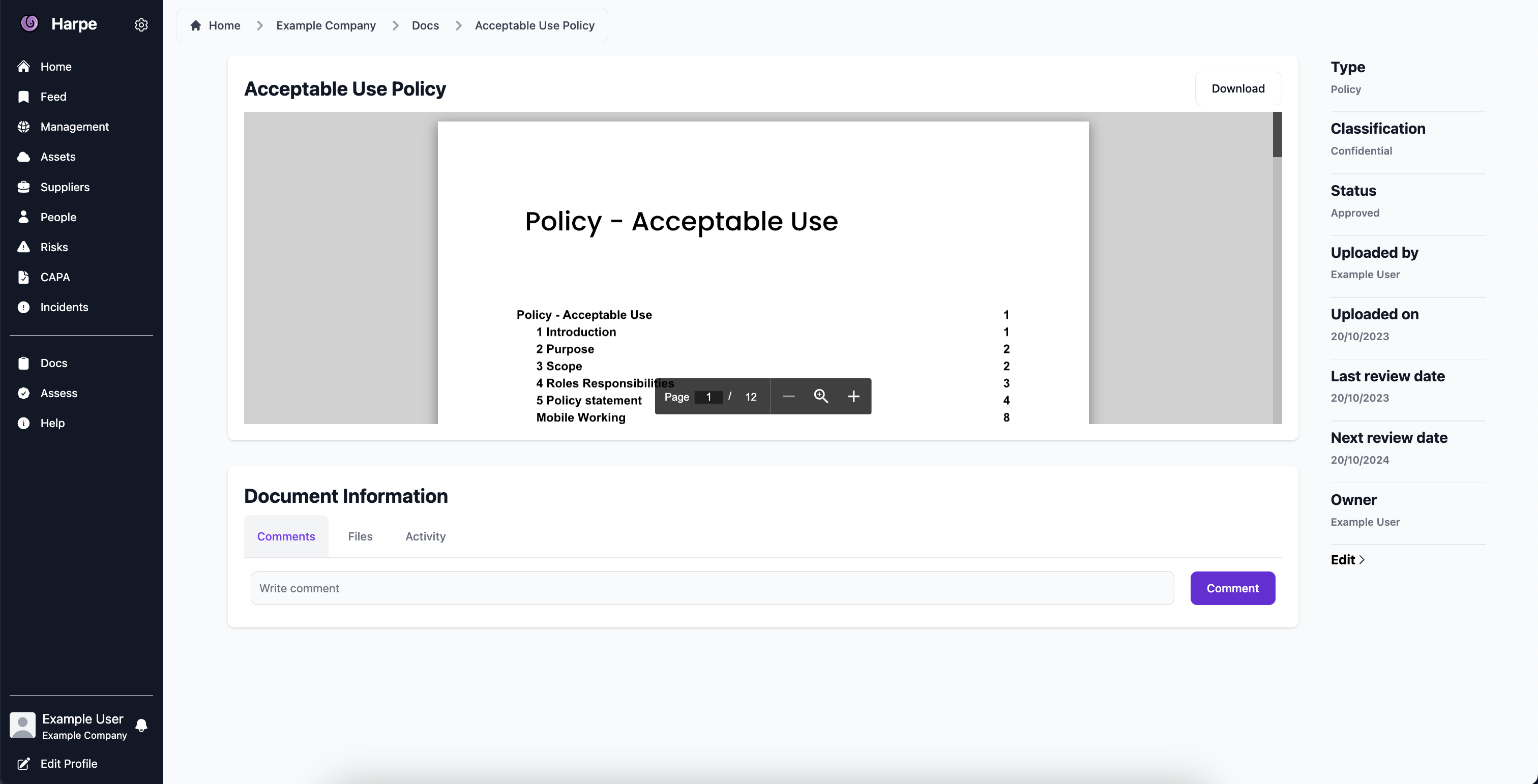Switch to the Activity tab
Image resolution: width=1538 pixels, height=784 pixels.
425,536
